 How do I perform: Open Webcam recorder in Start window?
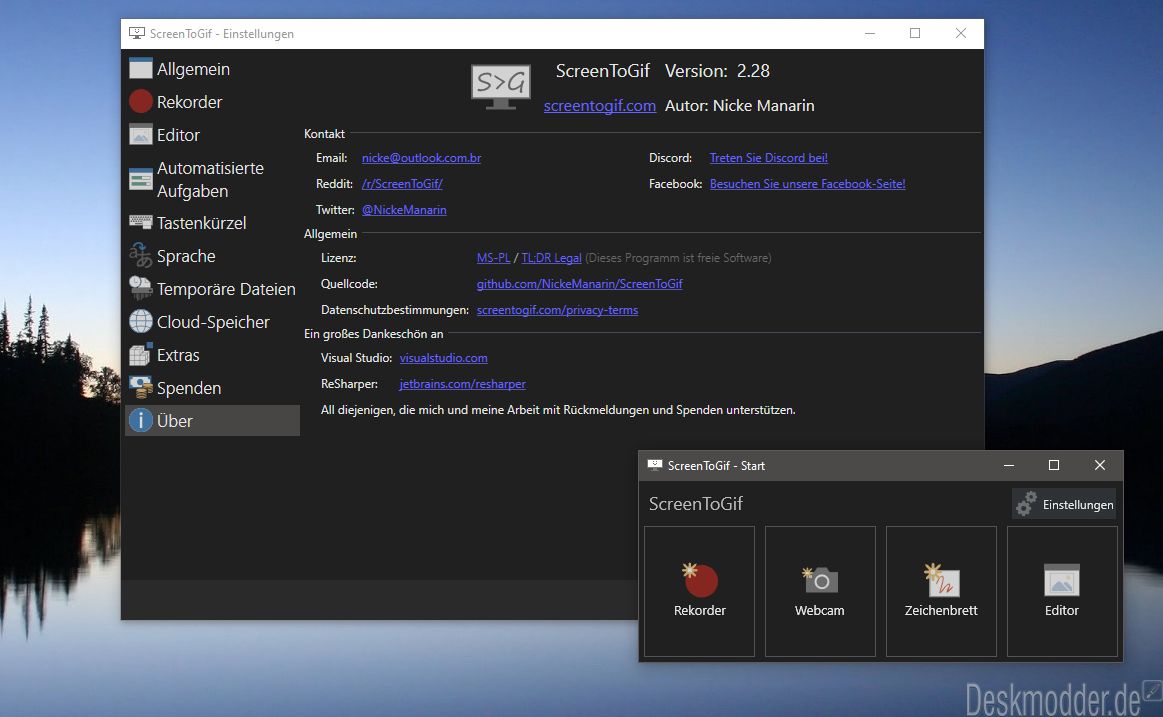pyautogui.click(x=820, y=592)
